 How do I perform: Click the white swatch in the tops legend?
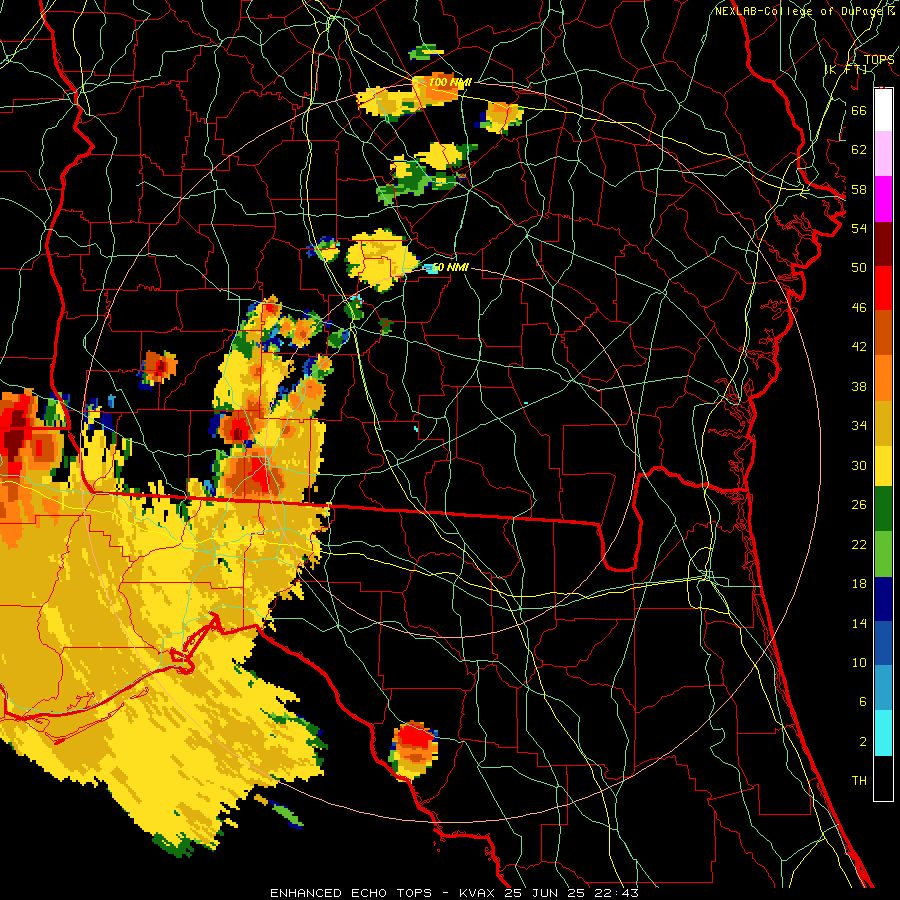click(x=883, y=110)
